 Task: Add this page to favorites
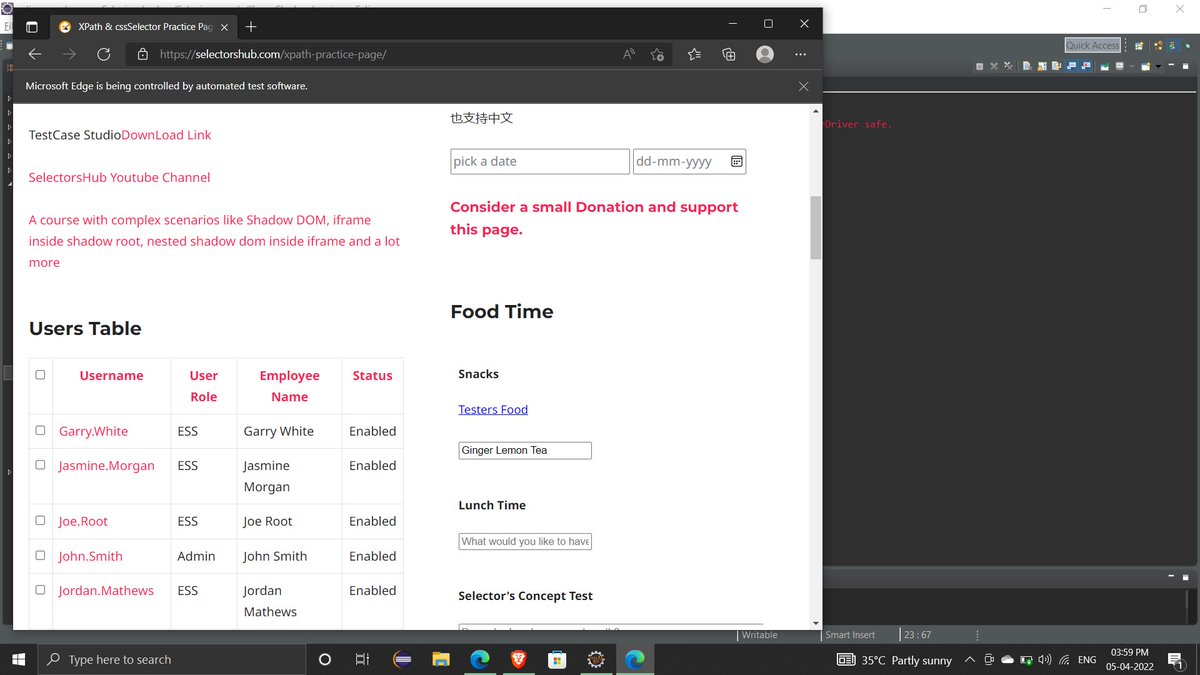pos(657,54)
